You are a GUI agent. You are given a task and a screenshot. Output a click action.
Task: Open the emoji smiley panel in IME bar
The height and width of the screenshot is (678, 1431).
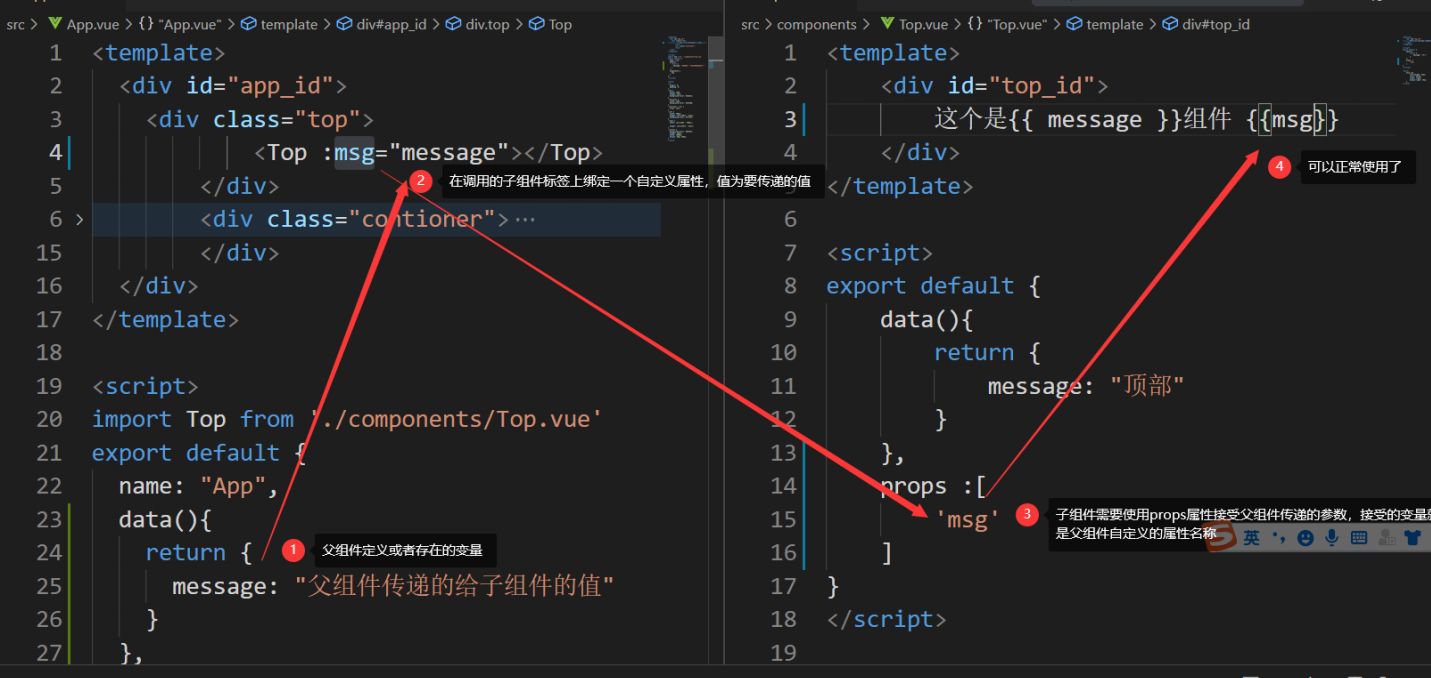point(1305,538)
